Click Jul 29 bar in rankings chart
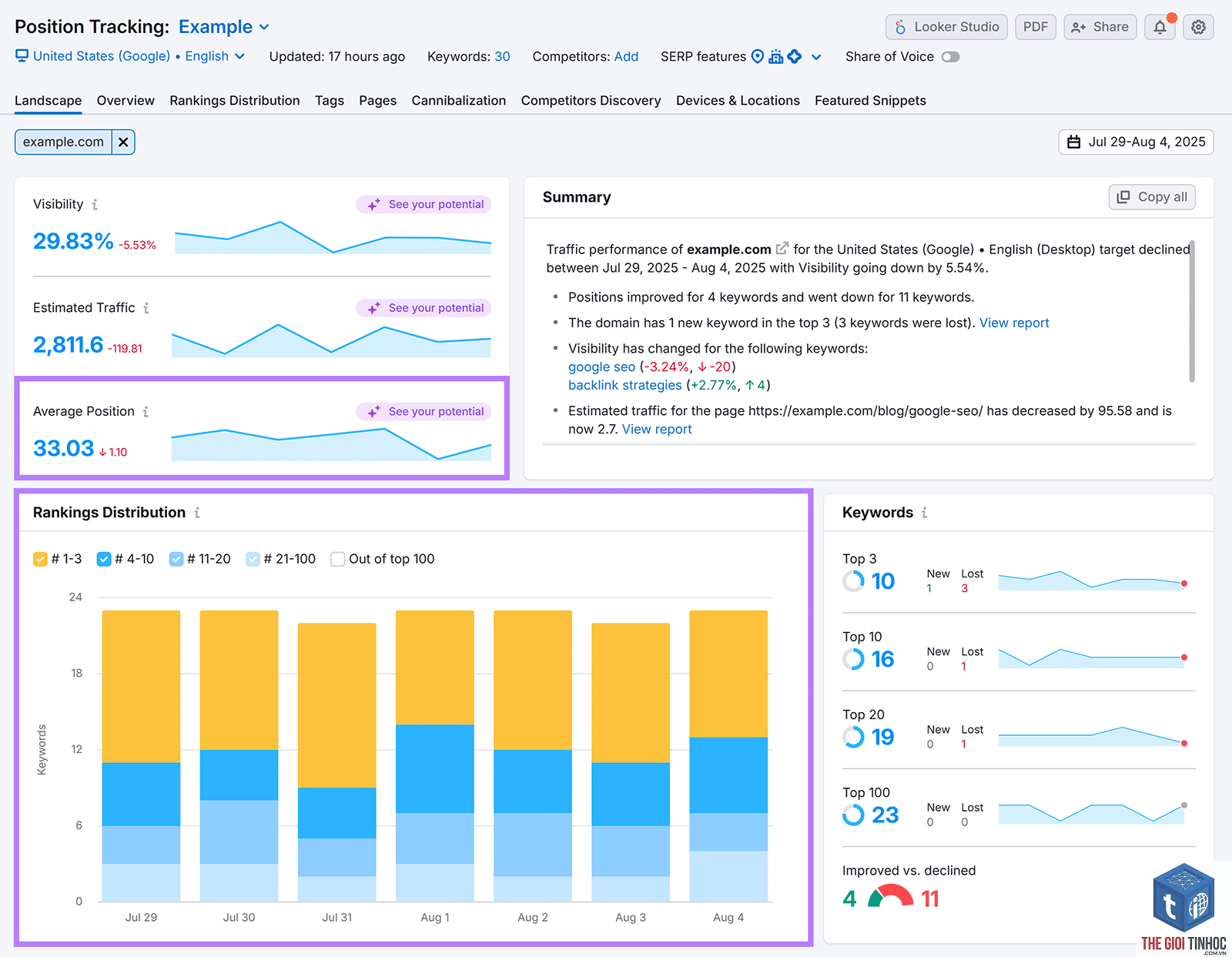The image size is (1232, 957). pos(141,756)
